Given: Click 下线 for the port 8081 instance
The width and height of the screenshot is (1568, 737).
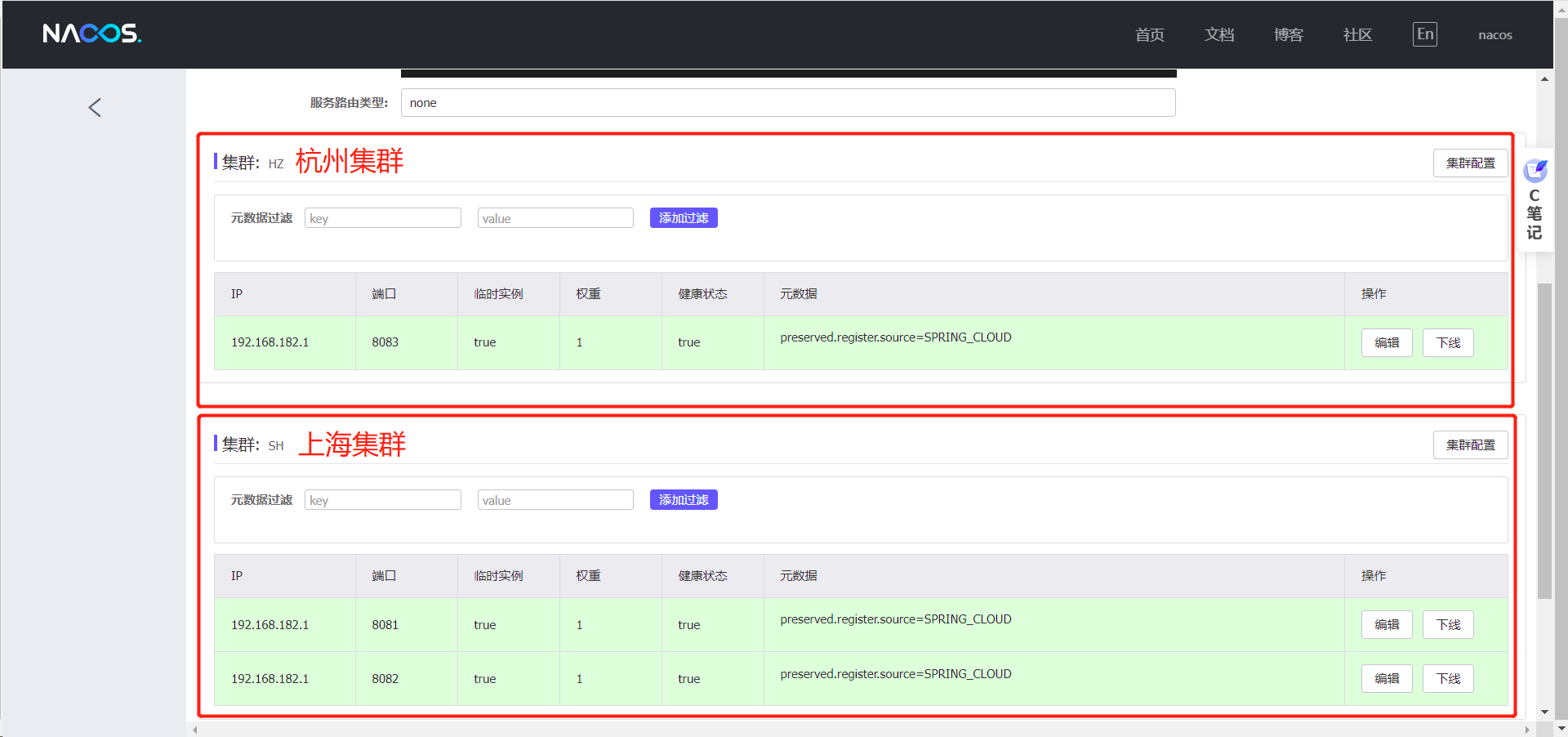Looking at the screenshot, I should pyautogui.click(x=1448, y=625).
